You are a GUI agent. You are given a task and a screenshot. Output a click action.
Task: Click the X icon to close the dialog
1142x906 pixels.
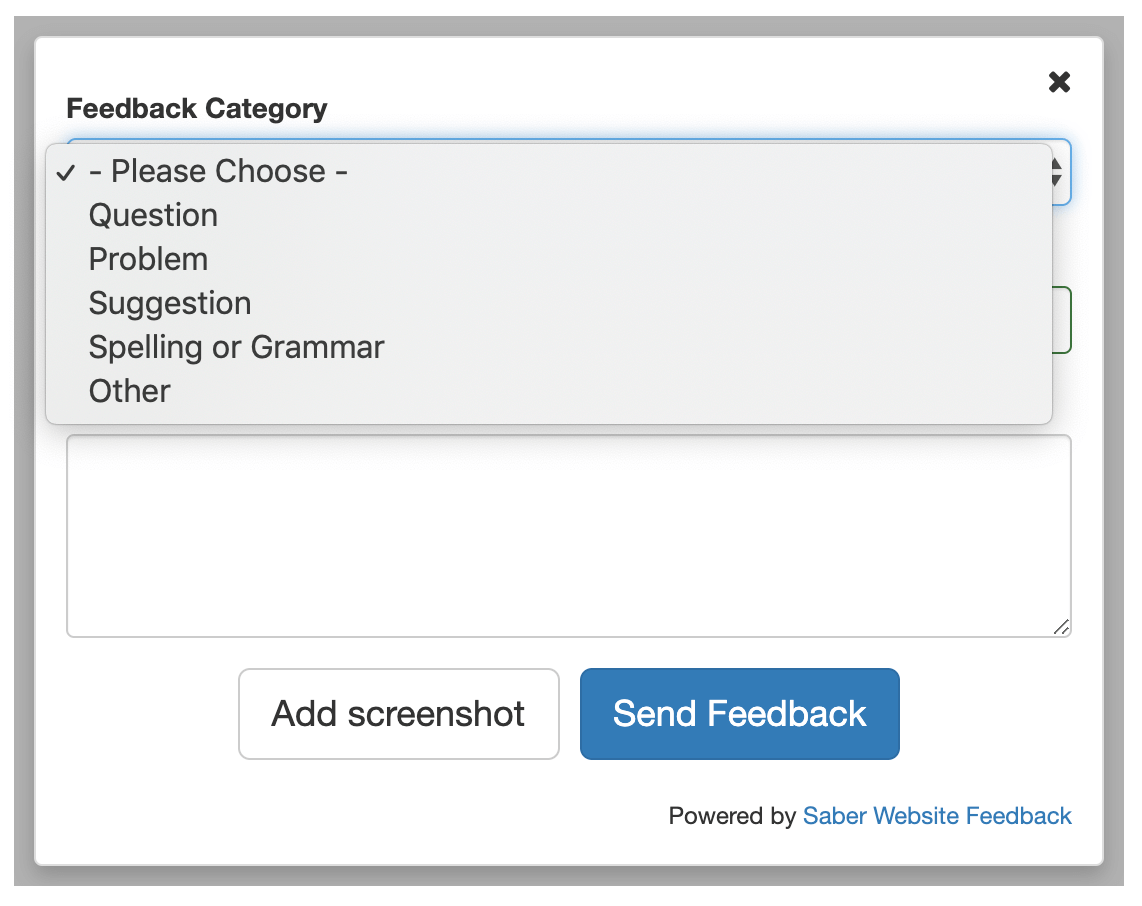coord(1059,82)
